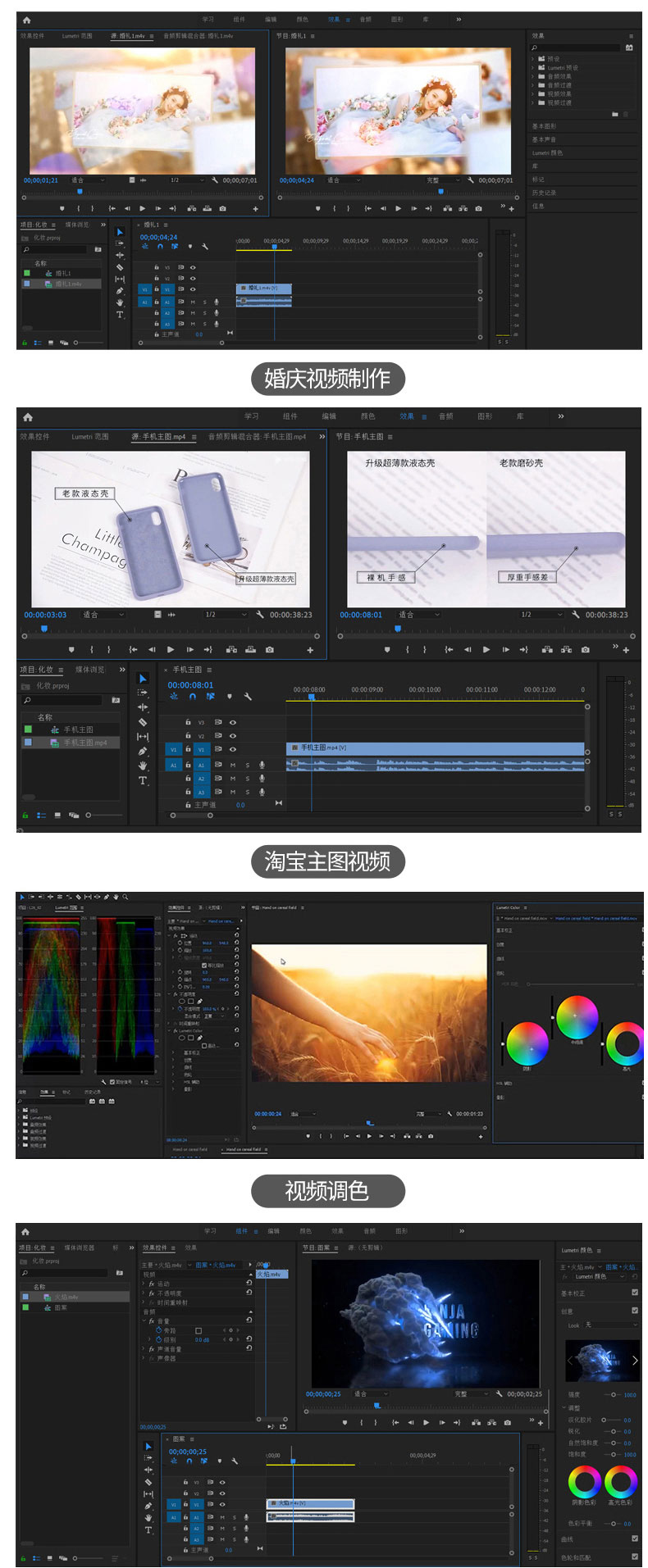The height and width of the screenshot is (1568, 648).
Task: Click voice-over microphone on A1 in 手机主图 timeline
Action: click(262, 765)
